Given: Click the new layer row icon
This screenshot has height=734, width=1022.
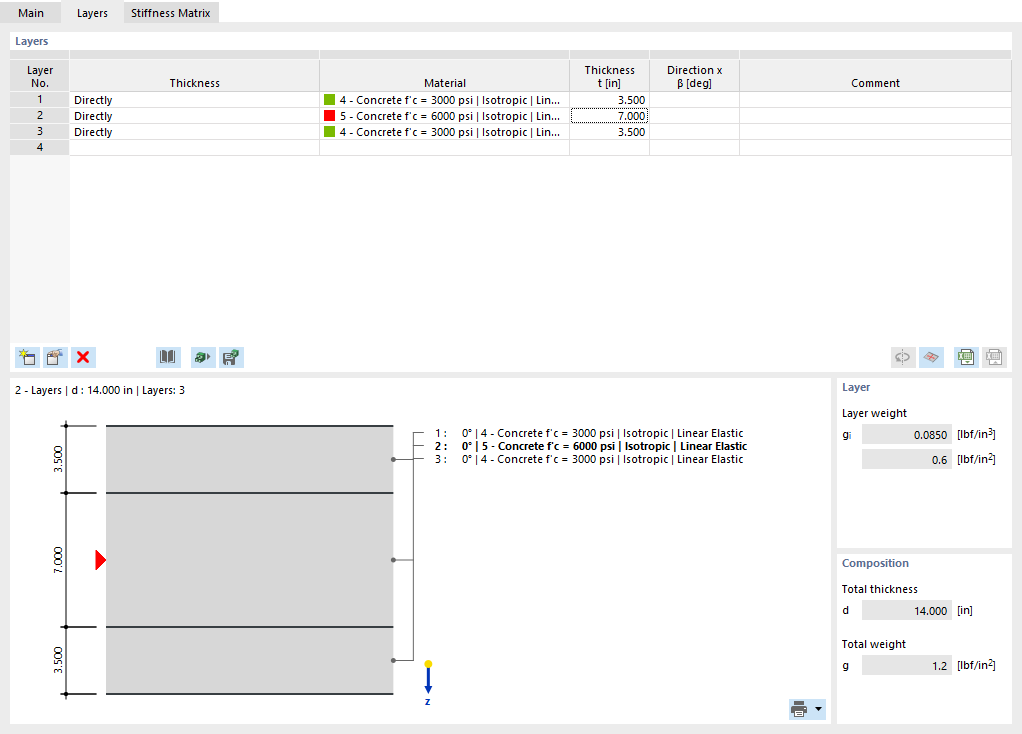Looking at the screenshot, I should [27, 357].
